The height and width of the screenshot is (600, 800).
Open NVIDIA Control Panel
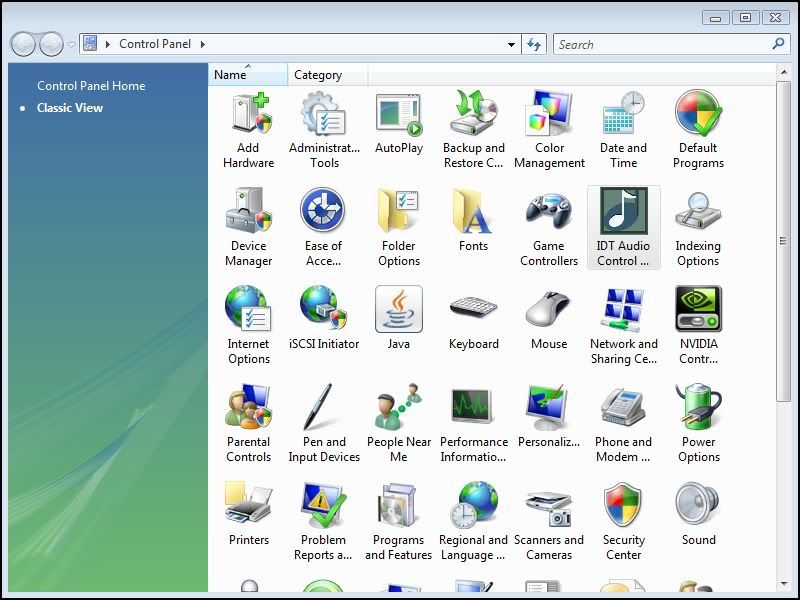(x=698, y=326)
